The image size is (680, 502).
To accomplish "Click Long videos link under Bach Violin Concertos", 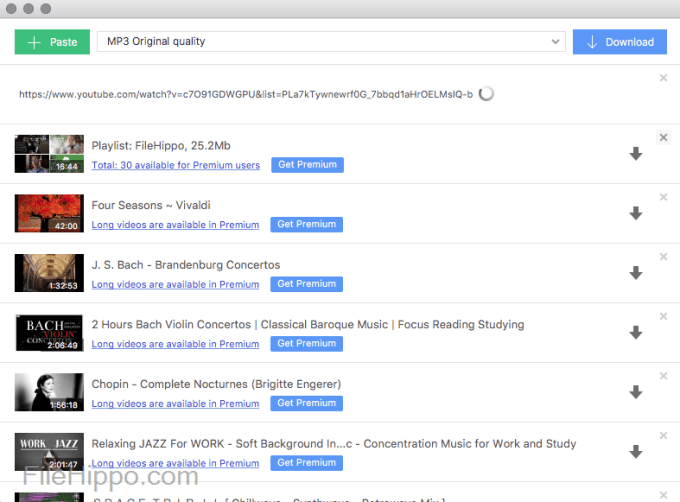I will tap(175, 344).
